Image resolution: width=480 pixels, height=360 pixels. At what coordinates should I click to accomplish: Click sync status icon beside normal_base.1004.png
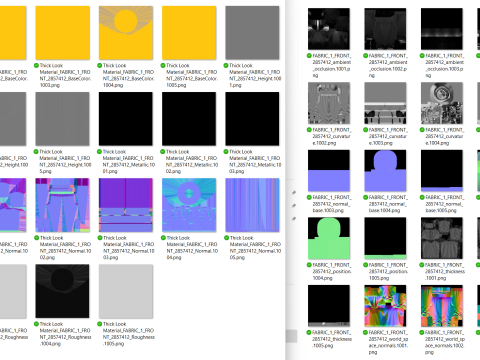point(366,197)
